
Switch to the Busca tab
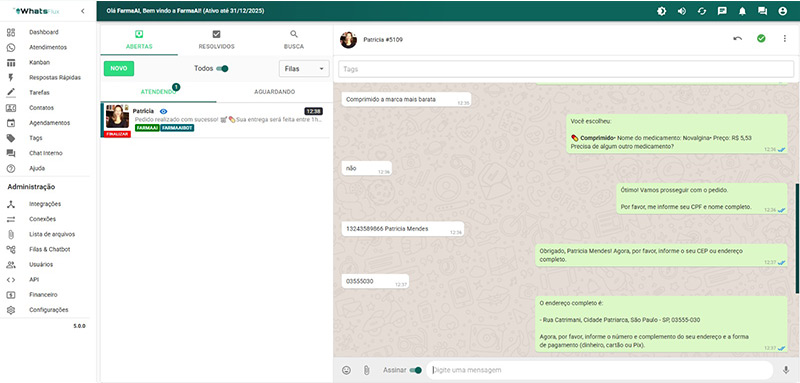pos(294,40)
